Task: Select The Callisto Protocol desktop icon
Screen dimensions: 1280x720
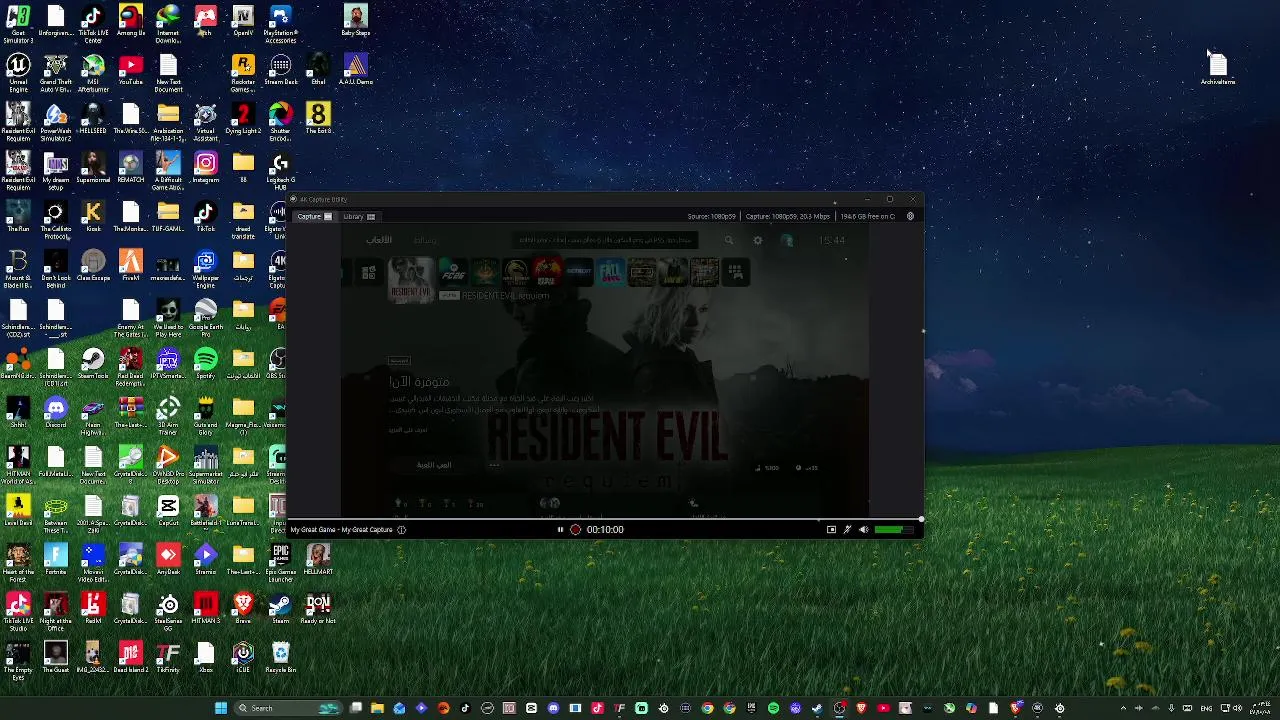Action: click(55, 220)
